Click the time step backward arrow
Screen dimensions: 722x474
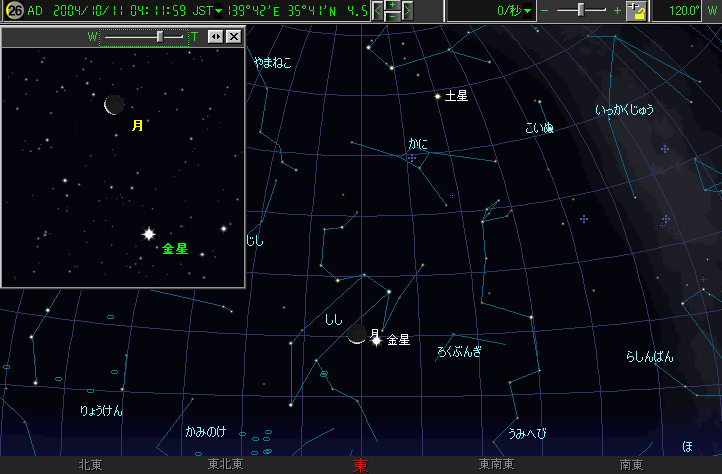click(378, 11)
